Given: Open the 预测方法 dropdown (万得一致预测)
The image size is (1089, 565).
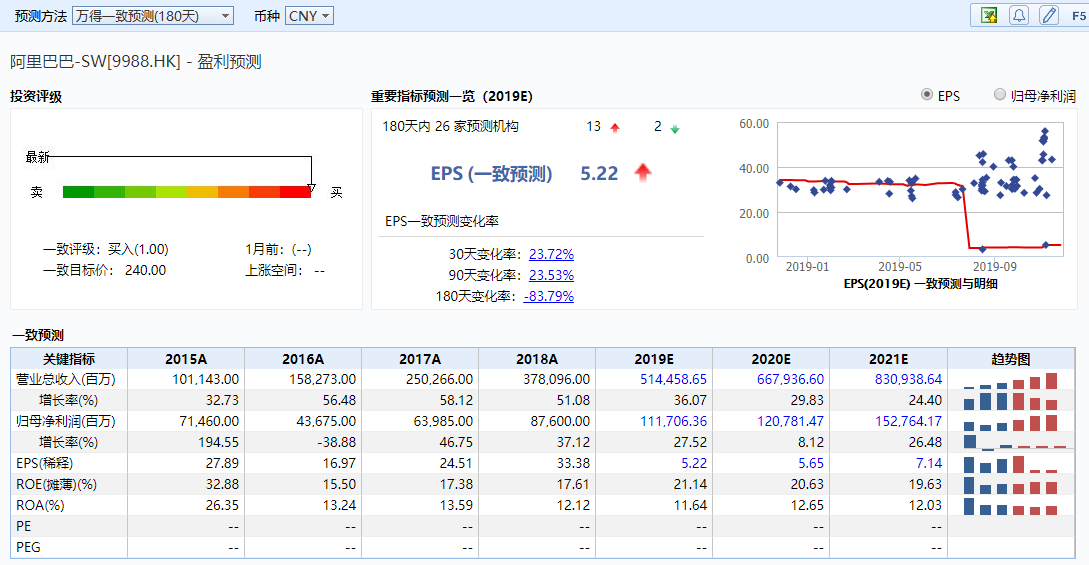Looking at the screenshot, I should pyautogui.click(x=153, y=16).
